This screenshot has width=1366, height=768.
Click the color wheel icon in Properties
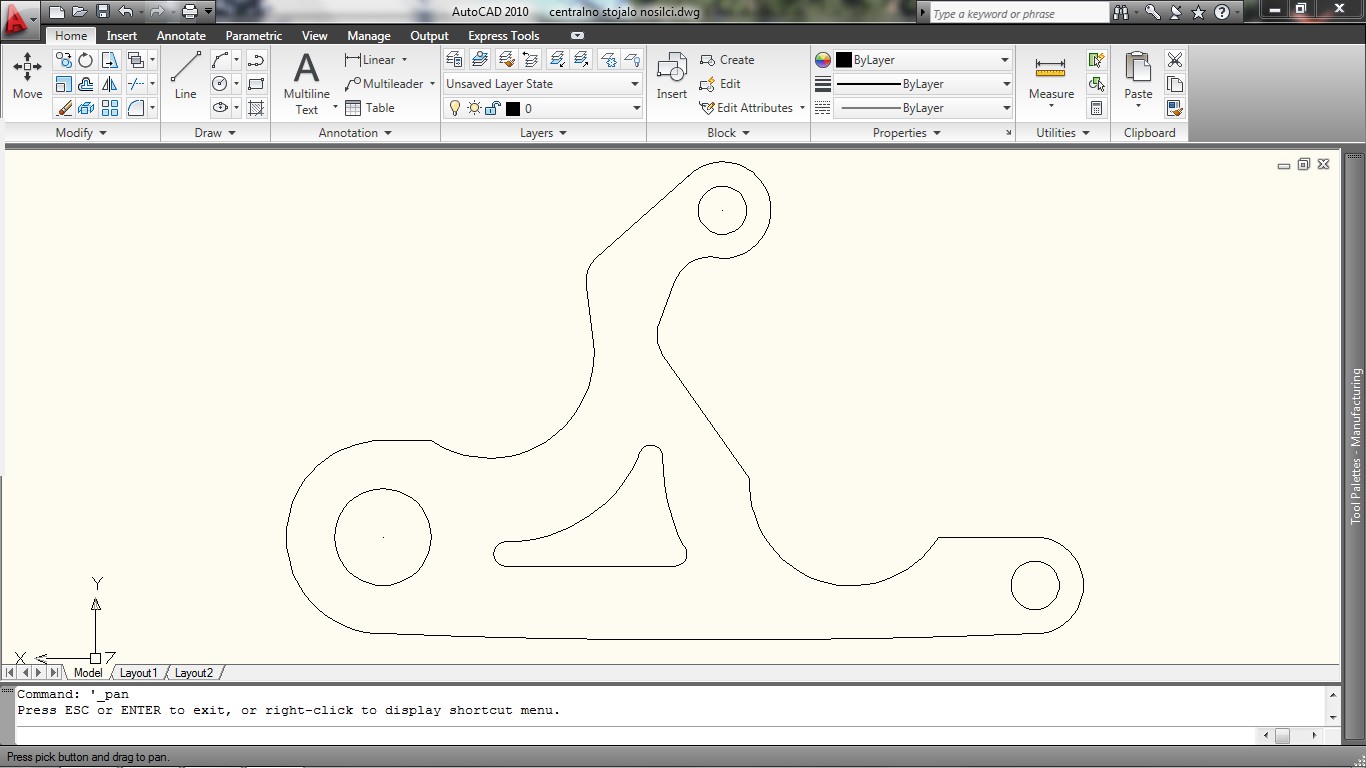(x=822, y=60)
